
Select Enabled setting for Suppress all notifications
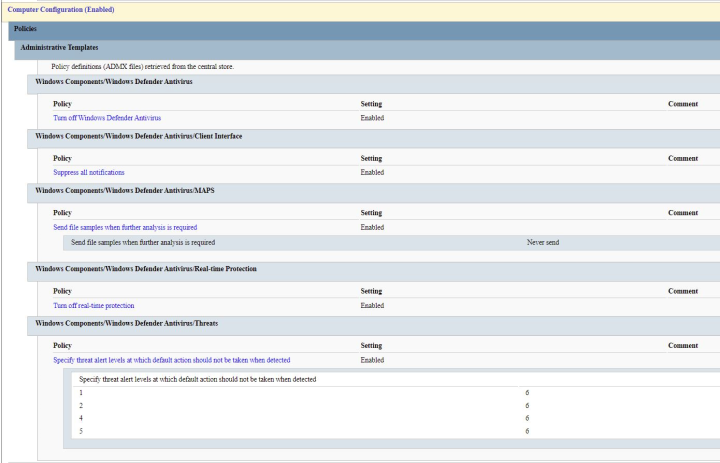[x=372, y=173]
